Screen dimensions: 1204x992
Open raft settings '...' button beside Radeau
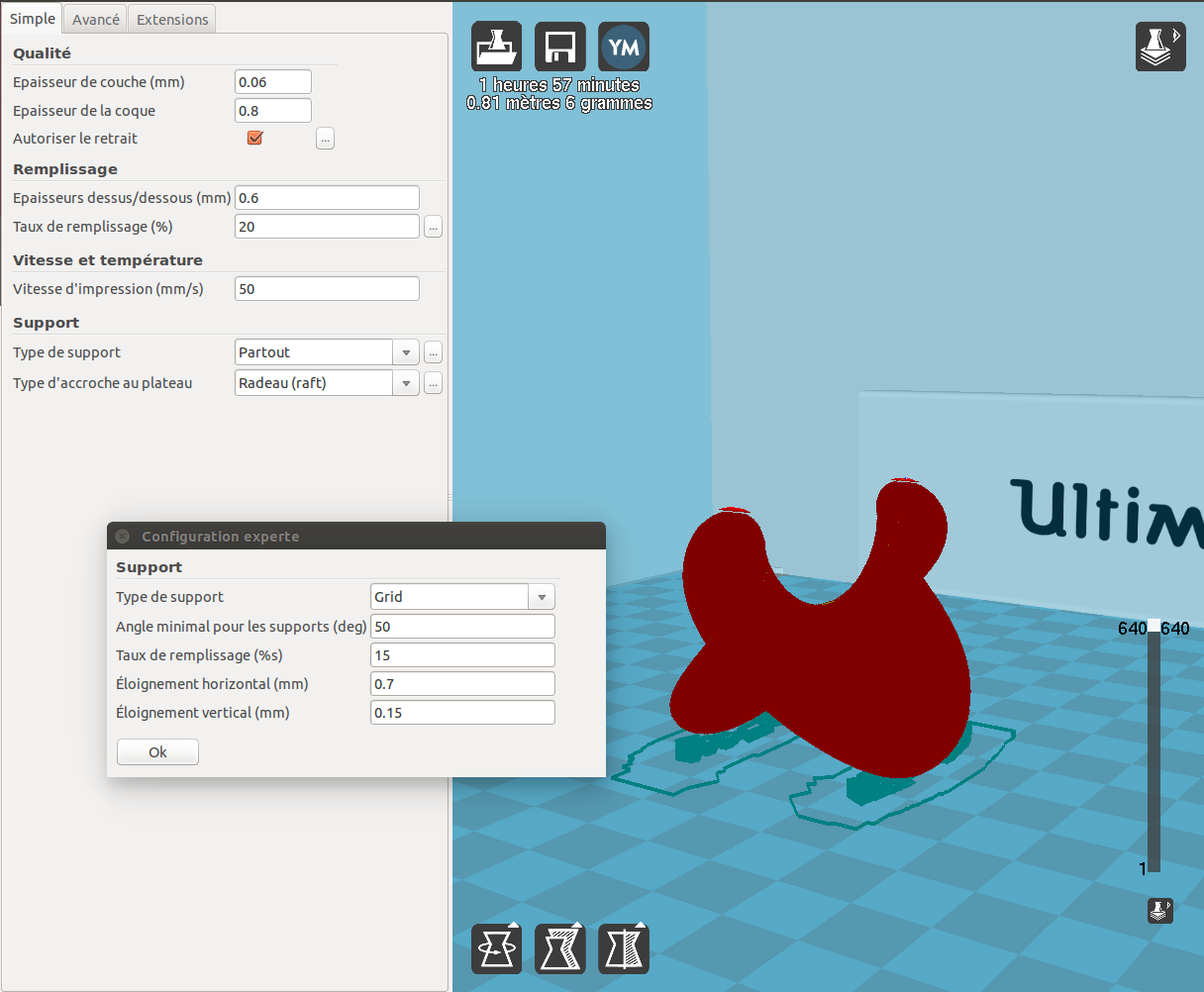point(433,383)
